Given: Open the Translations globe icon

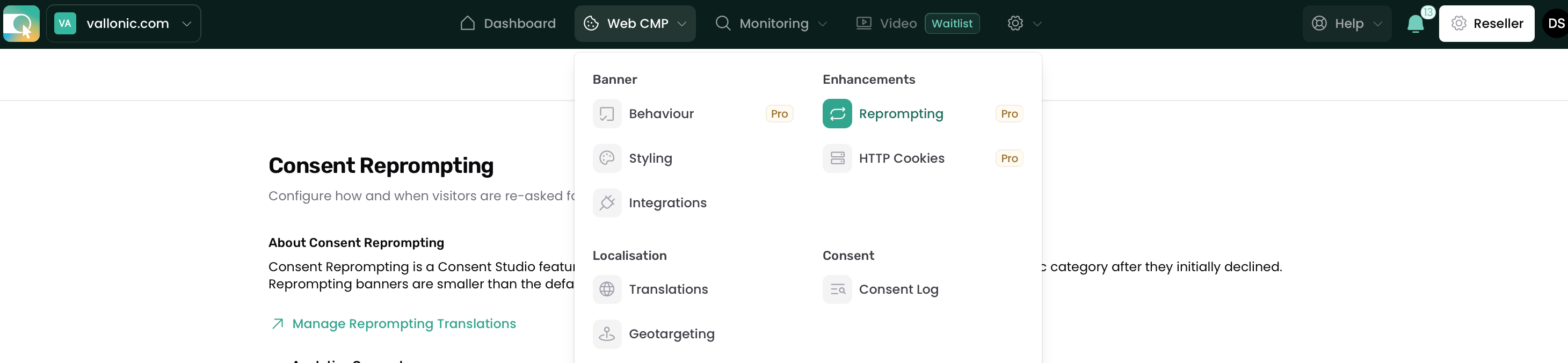Looking at the screenshot, I should (x=607, y=289).
